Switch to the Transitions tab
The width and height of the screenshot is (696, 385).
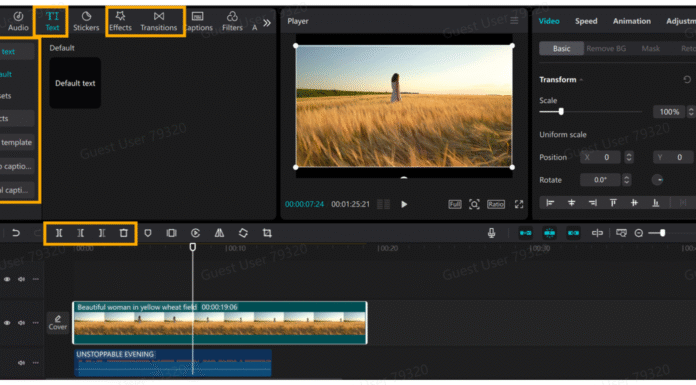[x=158, y=22]
